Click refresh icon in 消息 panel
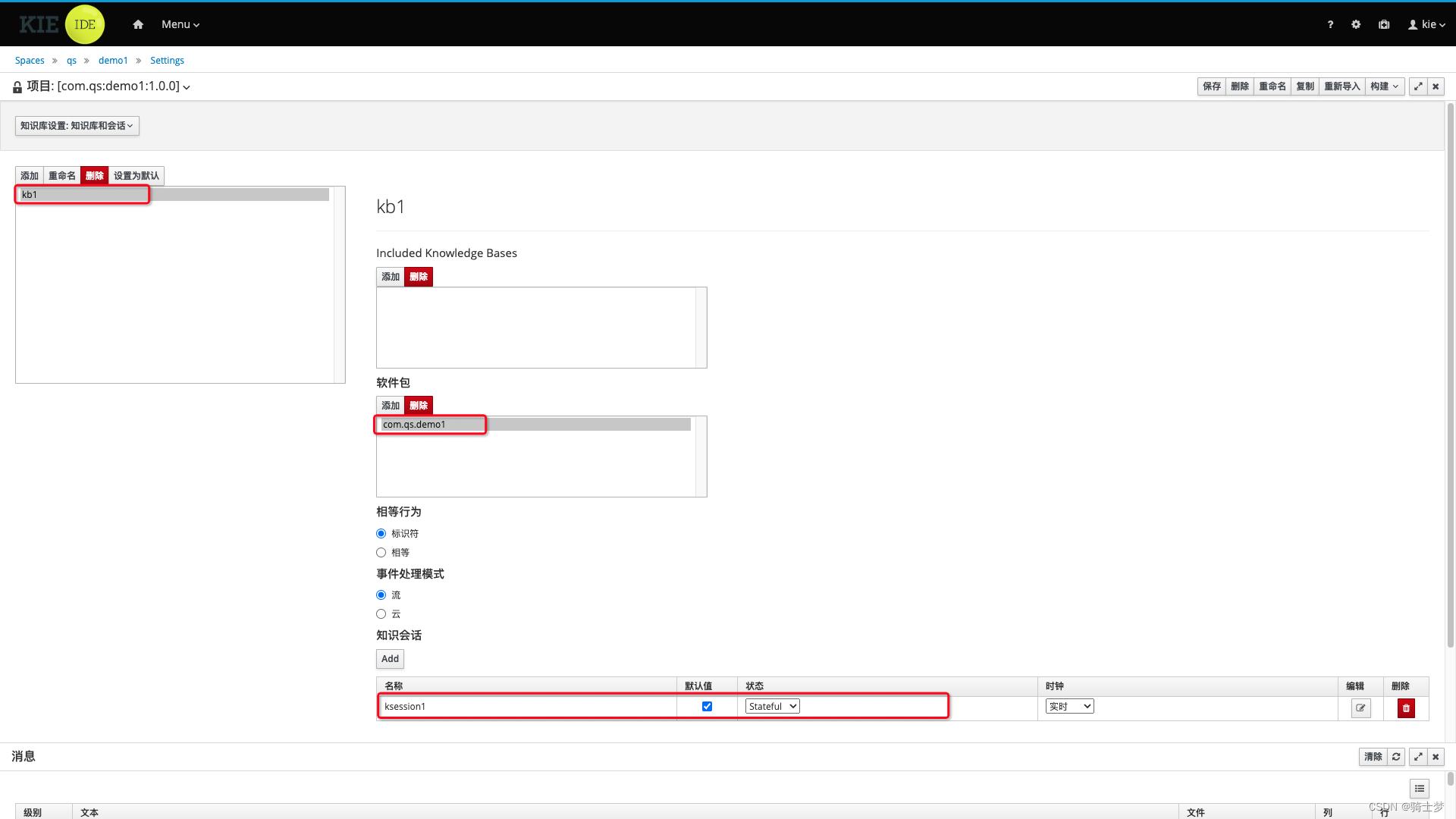Image resolution: width=1456 pixels, height=819 pixels. (x=1396, y=757)
